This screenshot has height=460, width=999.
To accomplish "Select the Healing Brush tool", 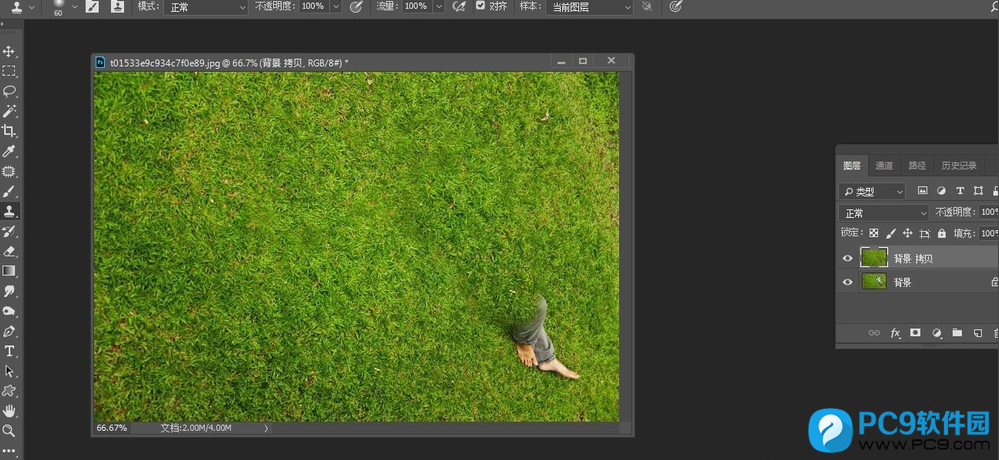I will click(9, 171).
